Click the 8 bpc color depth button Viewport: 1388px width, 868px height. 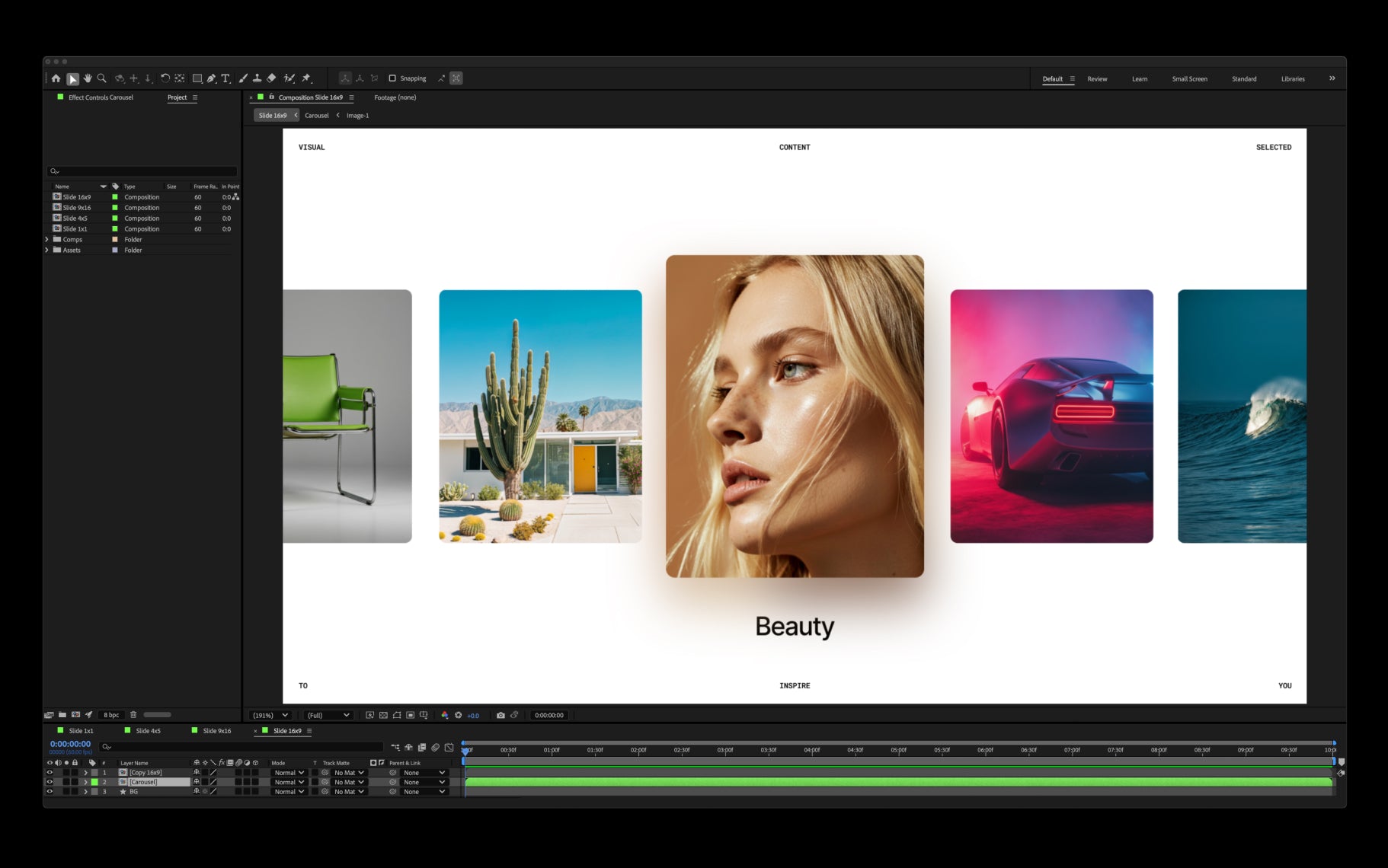(111, 715)
